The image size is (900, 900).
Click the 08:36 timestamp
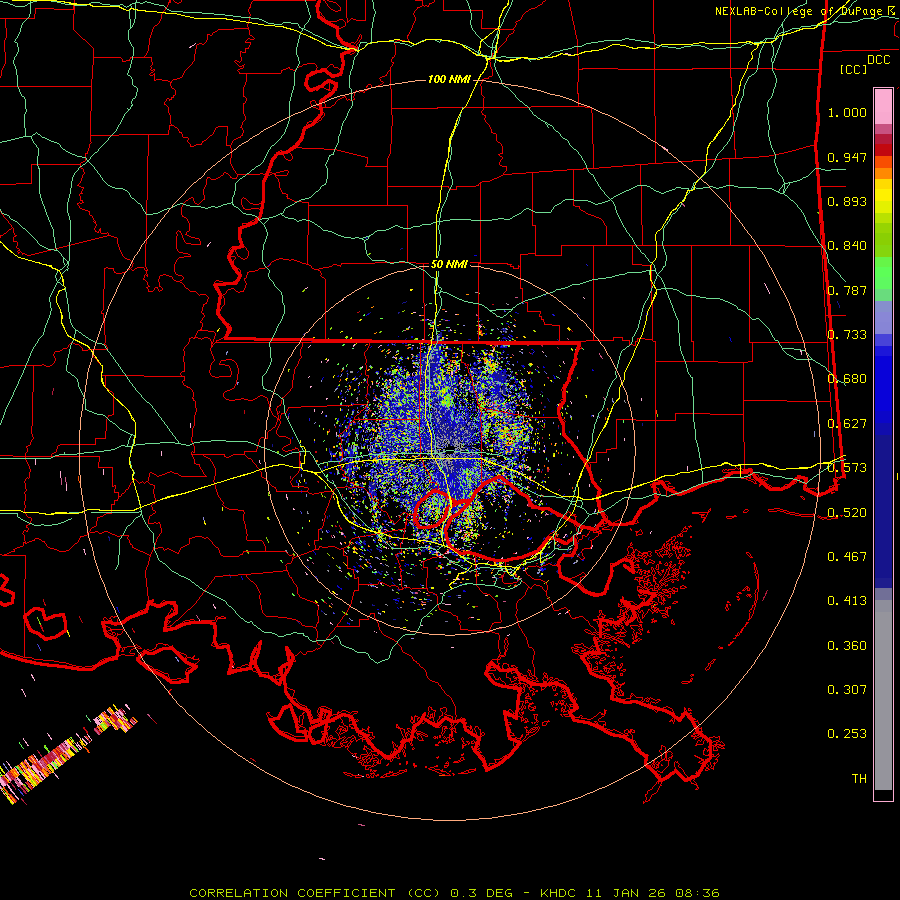click(x=695, y=893)
